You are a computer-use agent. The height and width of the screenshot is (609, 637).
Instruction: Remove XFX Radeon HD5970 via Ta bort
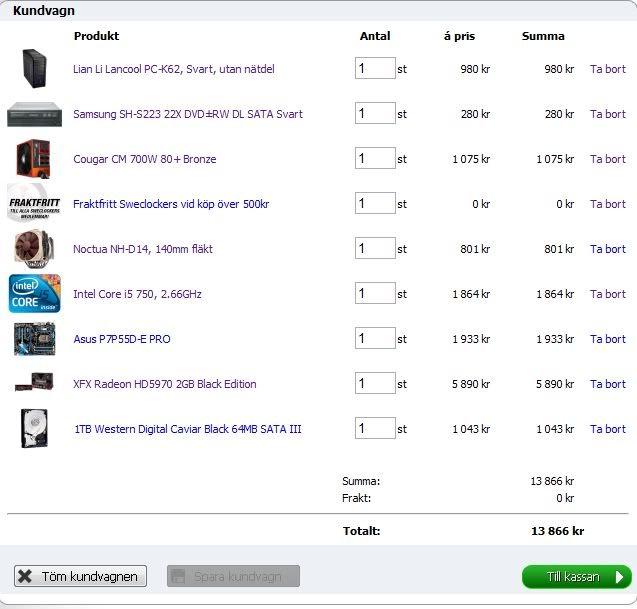click(x=608, y=384)
